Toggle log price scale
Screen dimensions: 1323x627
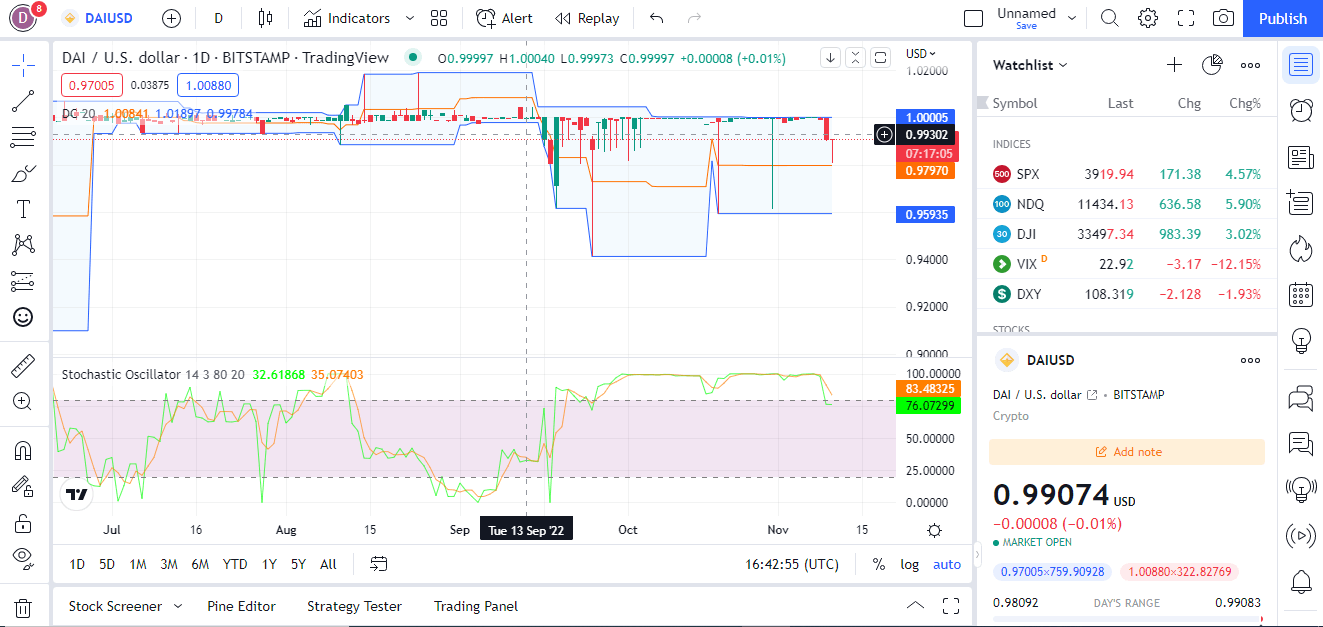point(910,564)
